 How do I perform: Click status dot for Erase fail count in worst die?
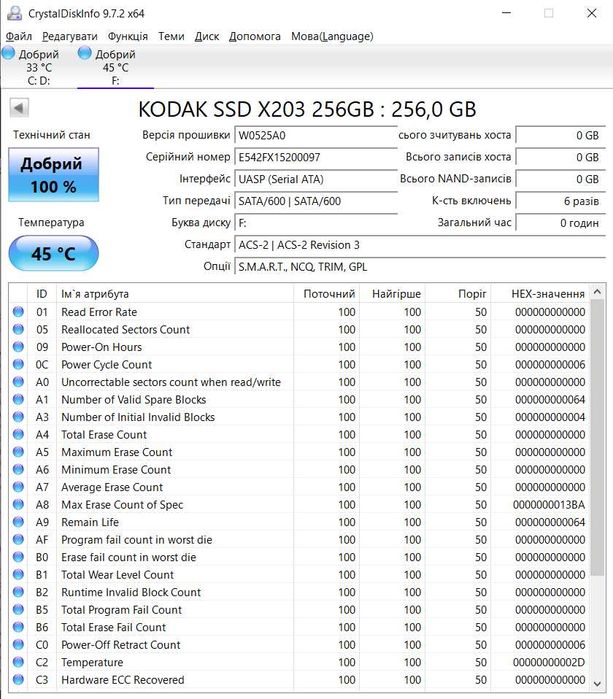pos(18,557)
